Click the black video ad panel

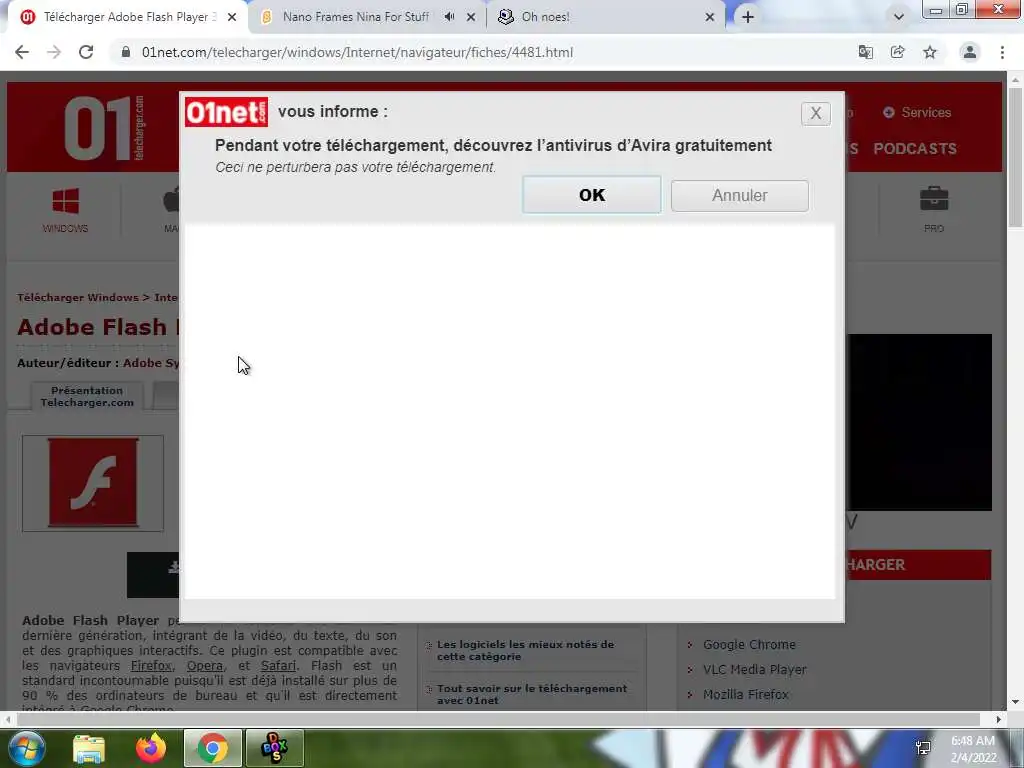(920, 423)
